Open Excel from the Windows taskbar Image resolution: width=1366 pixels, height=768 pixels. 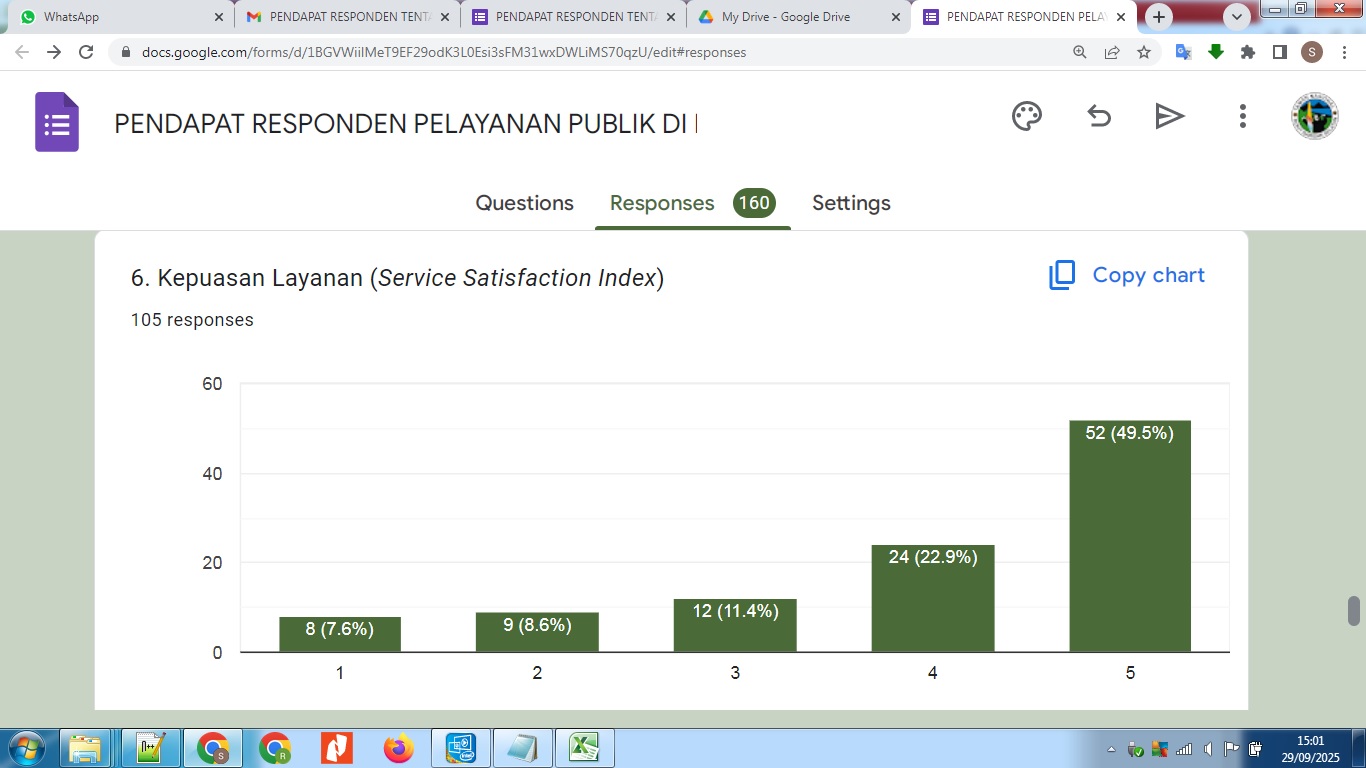pos(584,748)
